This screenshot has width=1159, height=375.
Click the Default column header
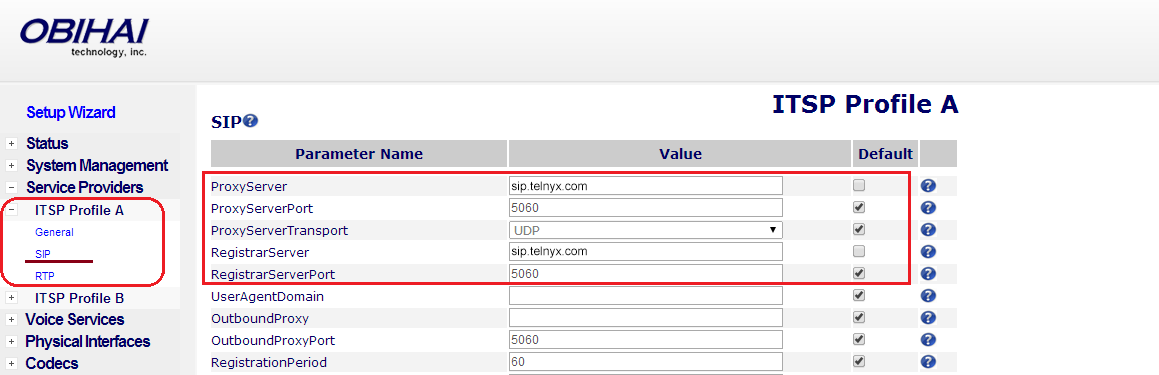tap(886, 154)
